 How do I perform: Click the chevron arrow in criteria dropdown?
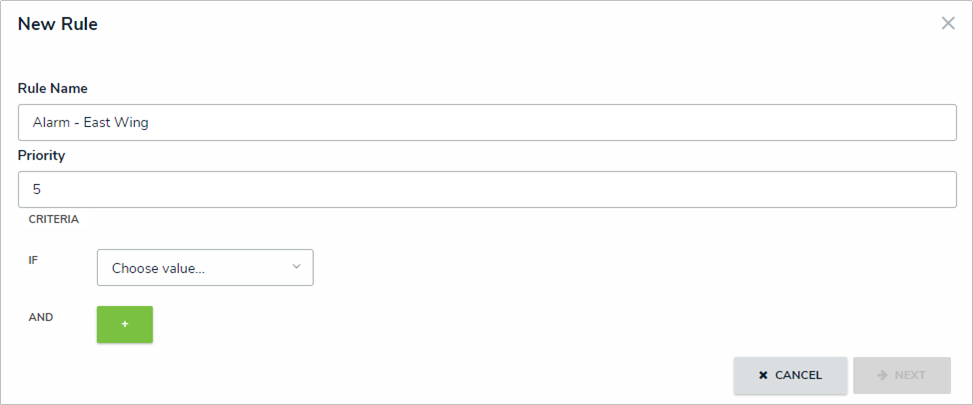296,267
